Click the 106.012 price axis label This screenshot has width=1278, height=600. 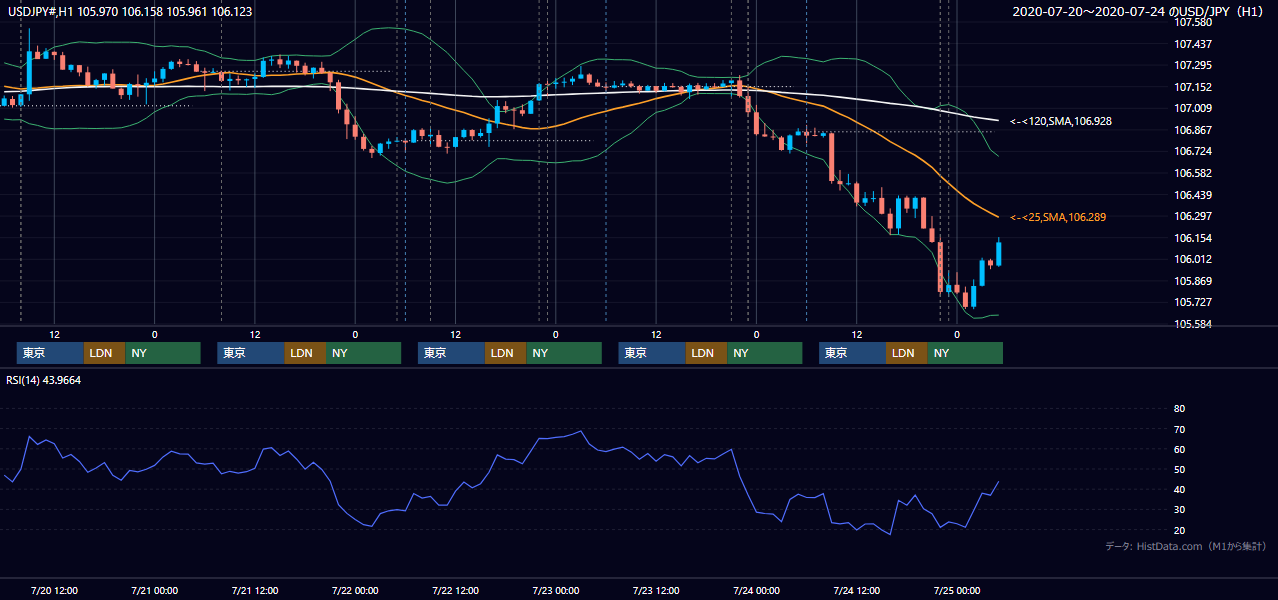coord(1192,259)
